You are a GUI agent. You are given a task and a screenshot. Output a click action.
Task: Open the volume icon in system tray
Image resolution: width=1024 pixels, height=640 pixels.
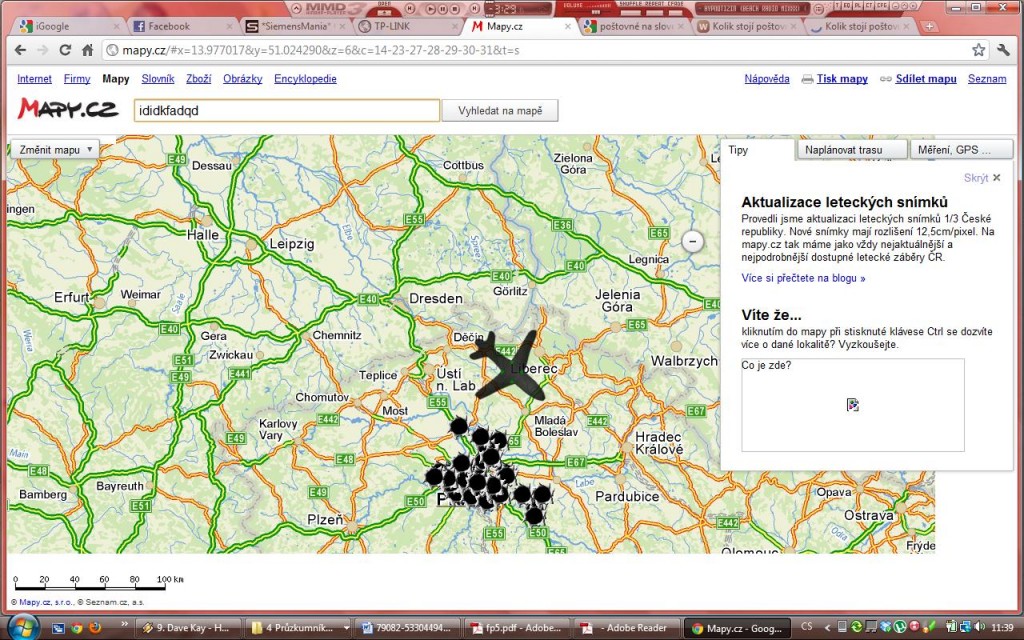(x=982, y=628)
